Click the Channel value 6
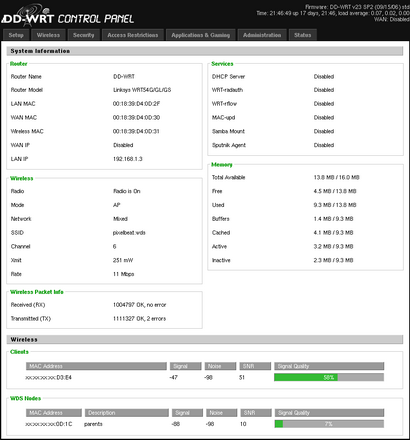This screenshot has width=410, height=440. [x=115, y=247]
